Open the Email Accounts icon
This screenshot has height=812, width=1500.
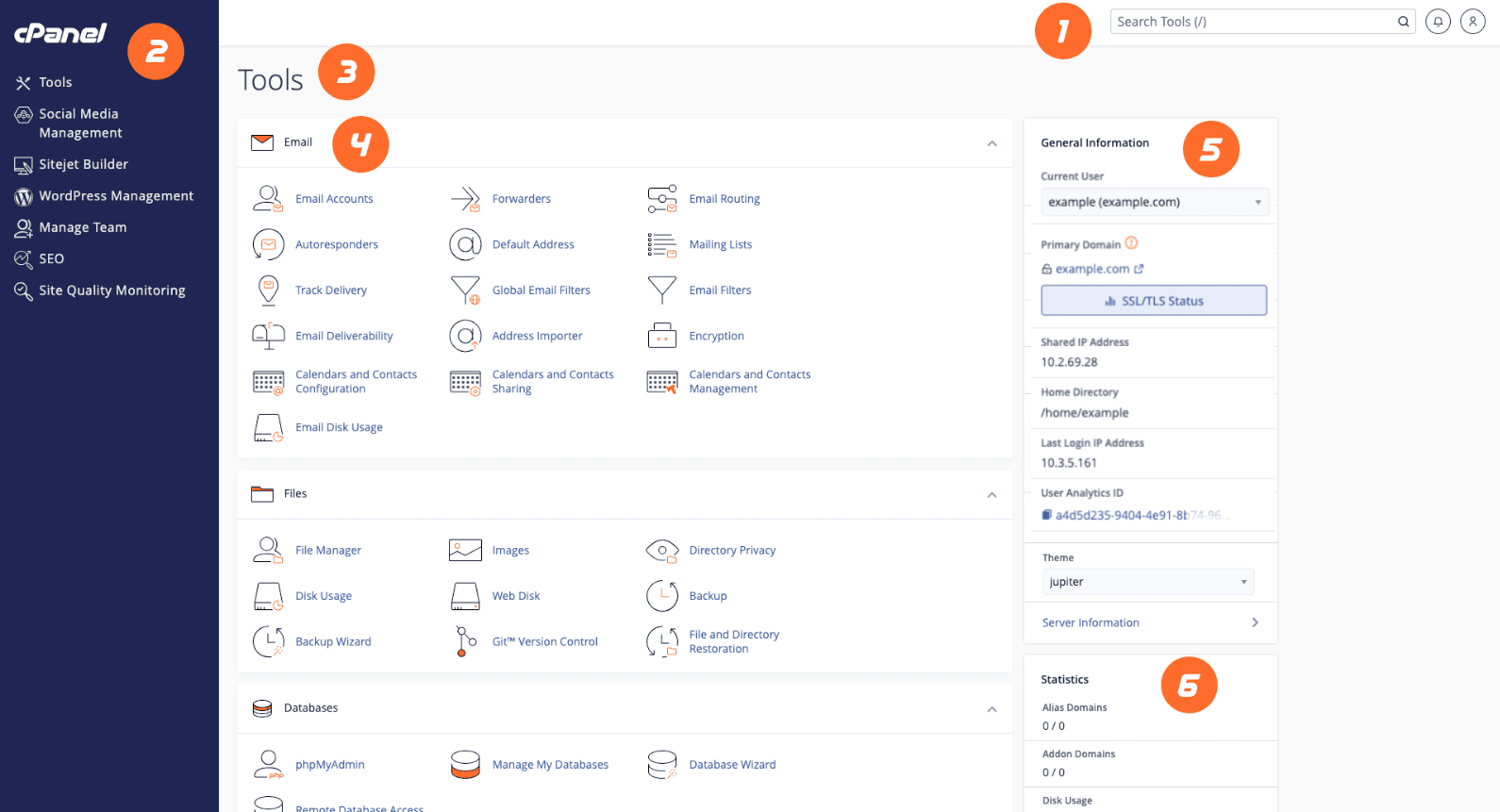(x=268, y=199)
